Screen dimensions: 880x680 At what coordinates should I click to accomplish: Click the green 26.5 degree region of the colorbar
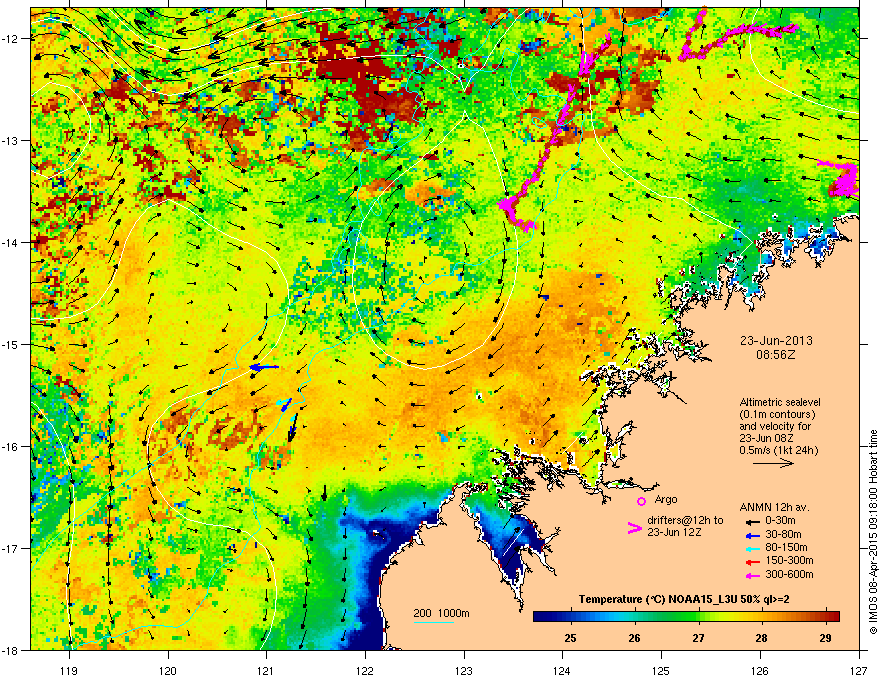pos(667,617)
